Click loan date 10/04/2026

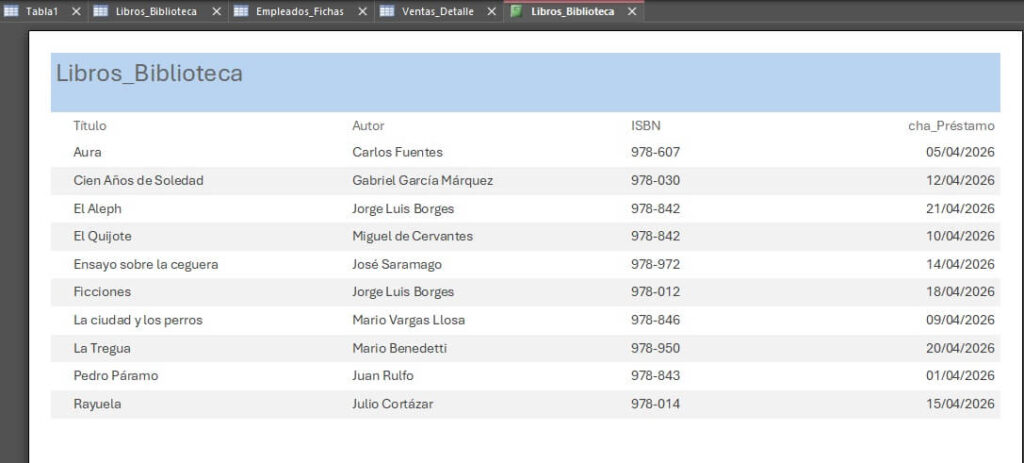click(x=961, y=236)
